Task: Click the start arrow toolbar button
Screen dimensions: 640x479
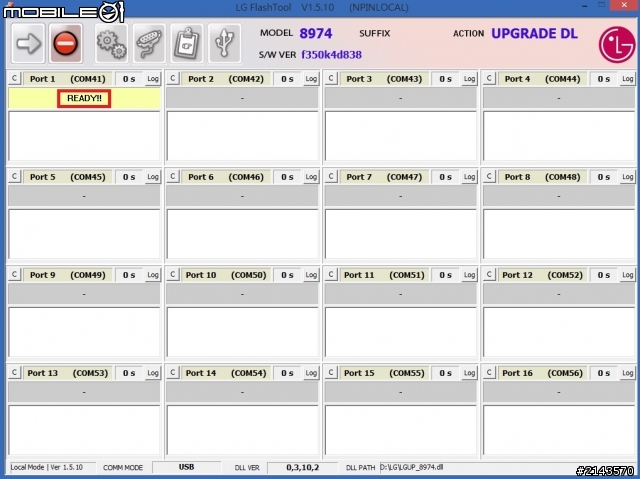Action: [x=28, y=43]
